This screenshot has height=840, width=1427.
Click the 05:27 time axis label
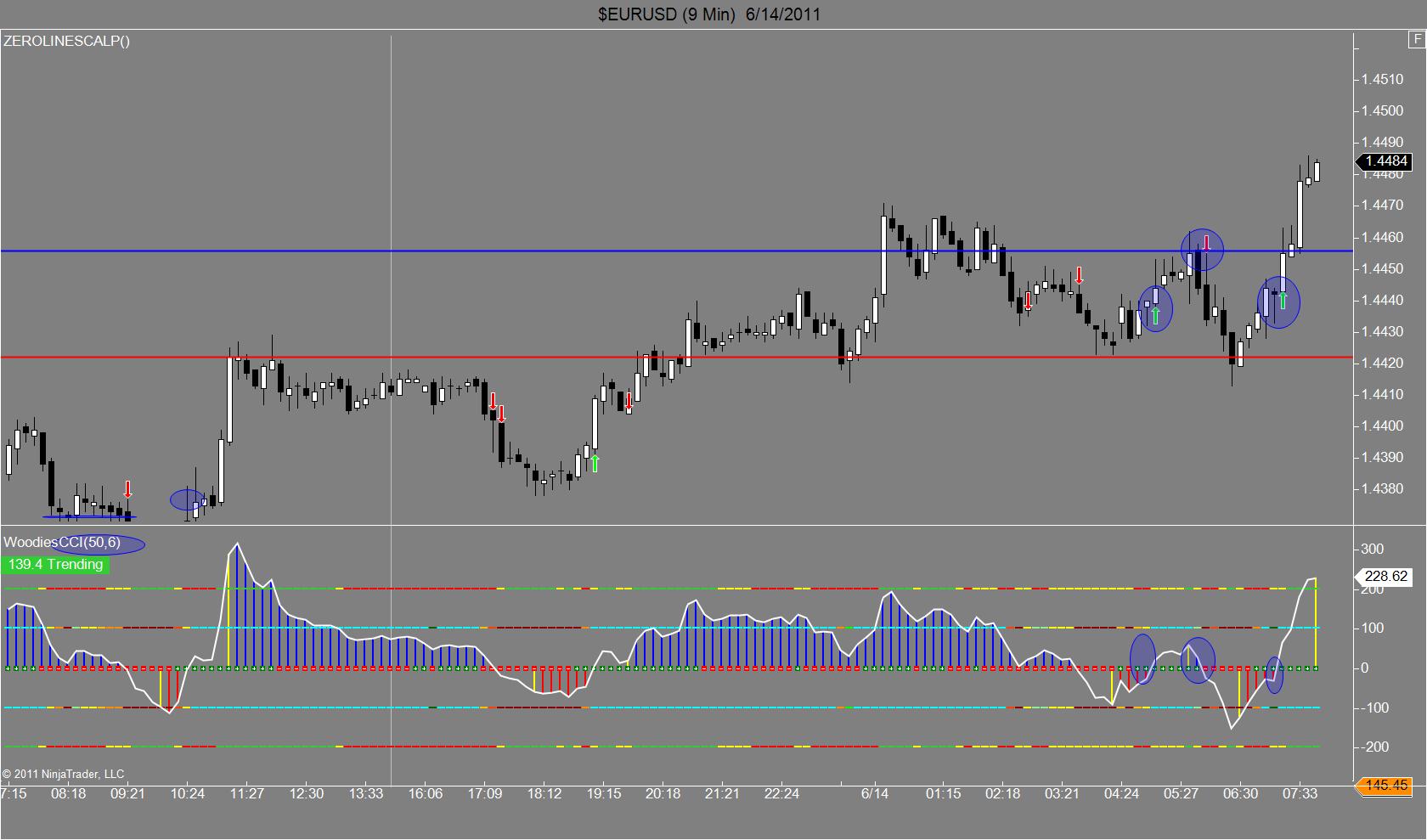click(1182, 793)
